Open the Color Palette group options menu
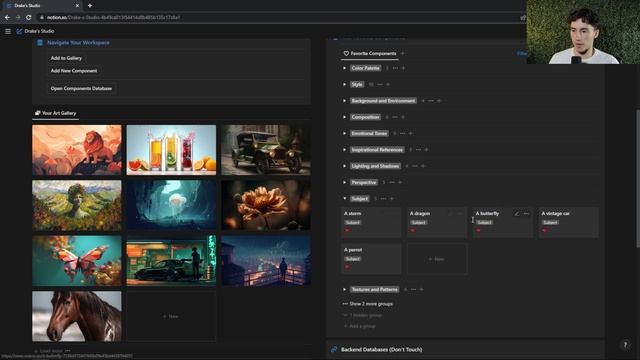This screenshot has height=360, width=640. pyautogui.click(x=395, y=68)
